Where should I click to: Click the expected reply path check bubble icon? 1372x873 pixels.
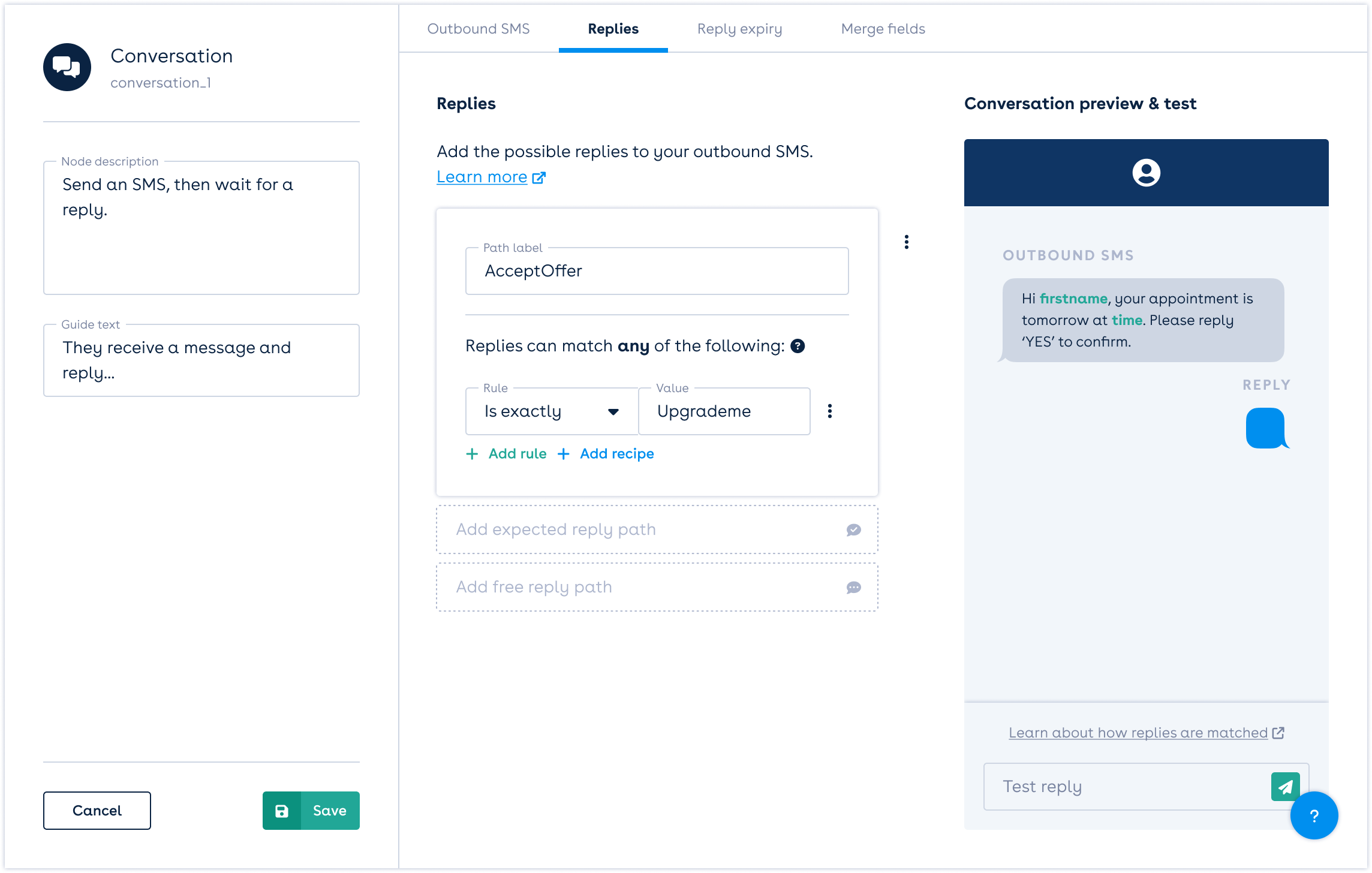click(x=854, y=529)
